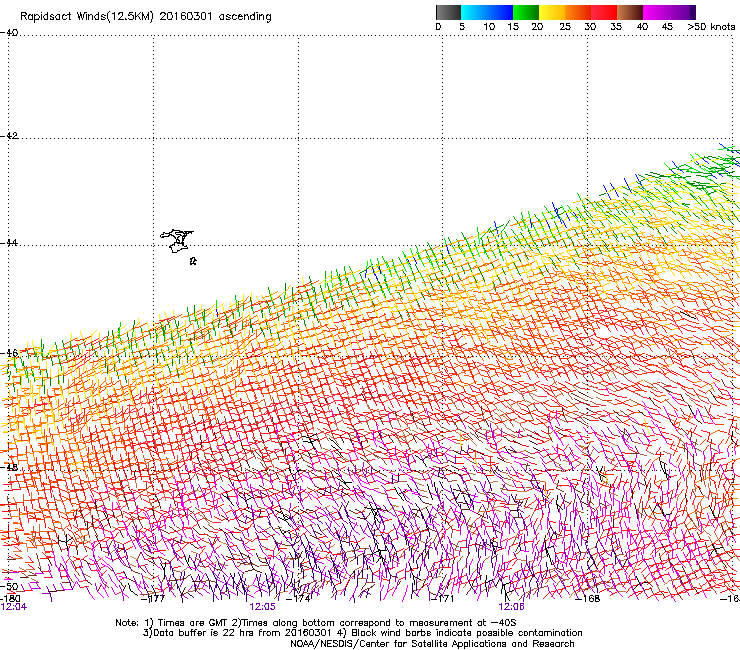The width and height of the screenshot is (740, 650).
Task: Click the blue 10-15 knots color segment
Action: click(500, 12)
